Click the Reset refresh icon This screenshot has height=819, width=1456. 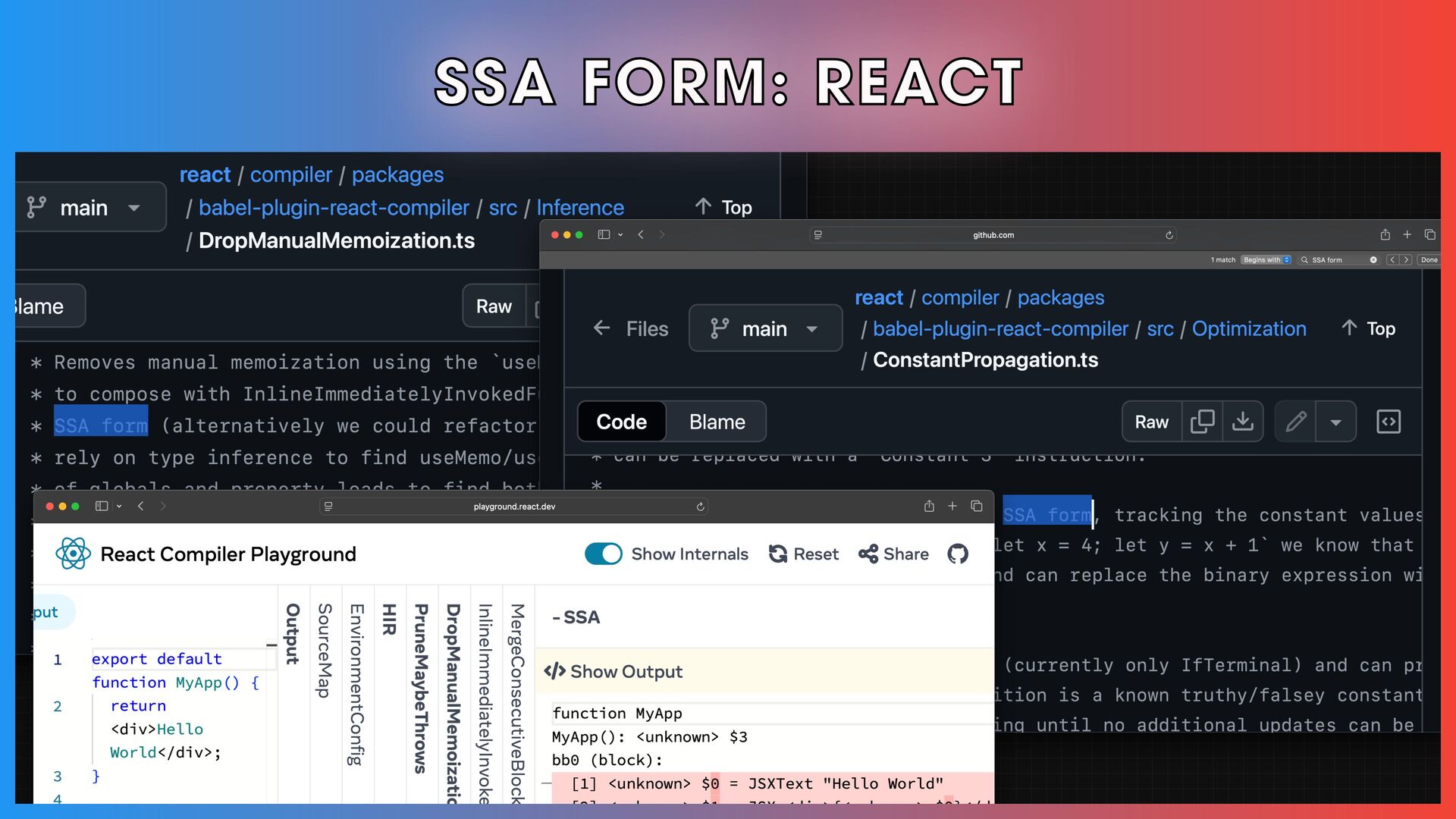[777, 554]
